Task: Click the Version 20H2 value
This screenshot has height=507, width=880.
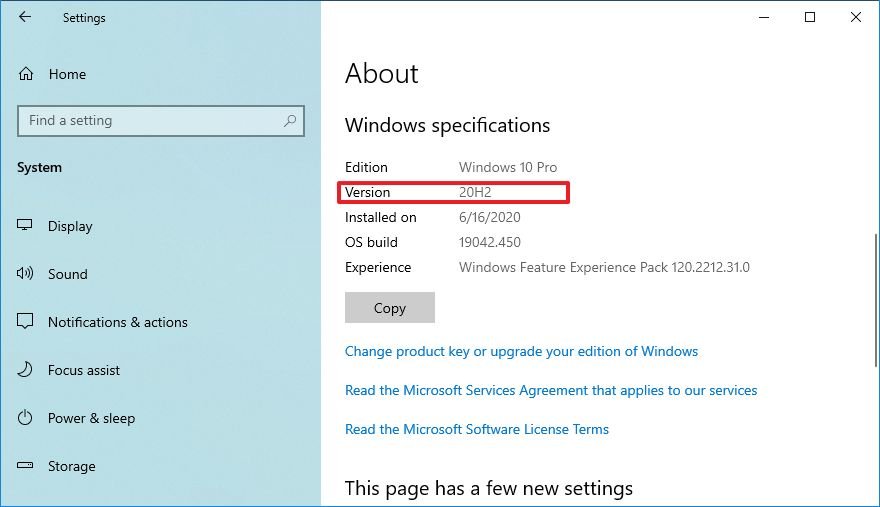Action: tap(475, 192)
